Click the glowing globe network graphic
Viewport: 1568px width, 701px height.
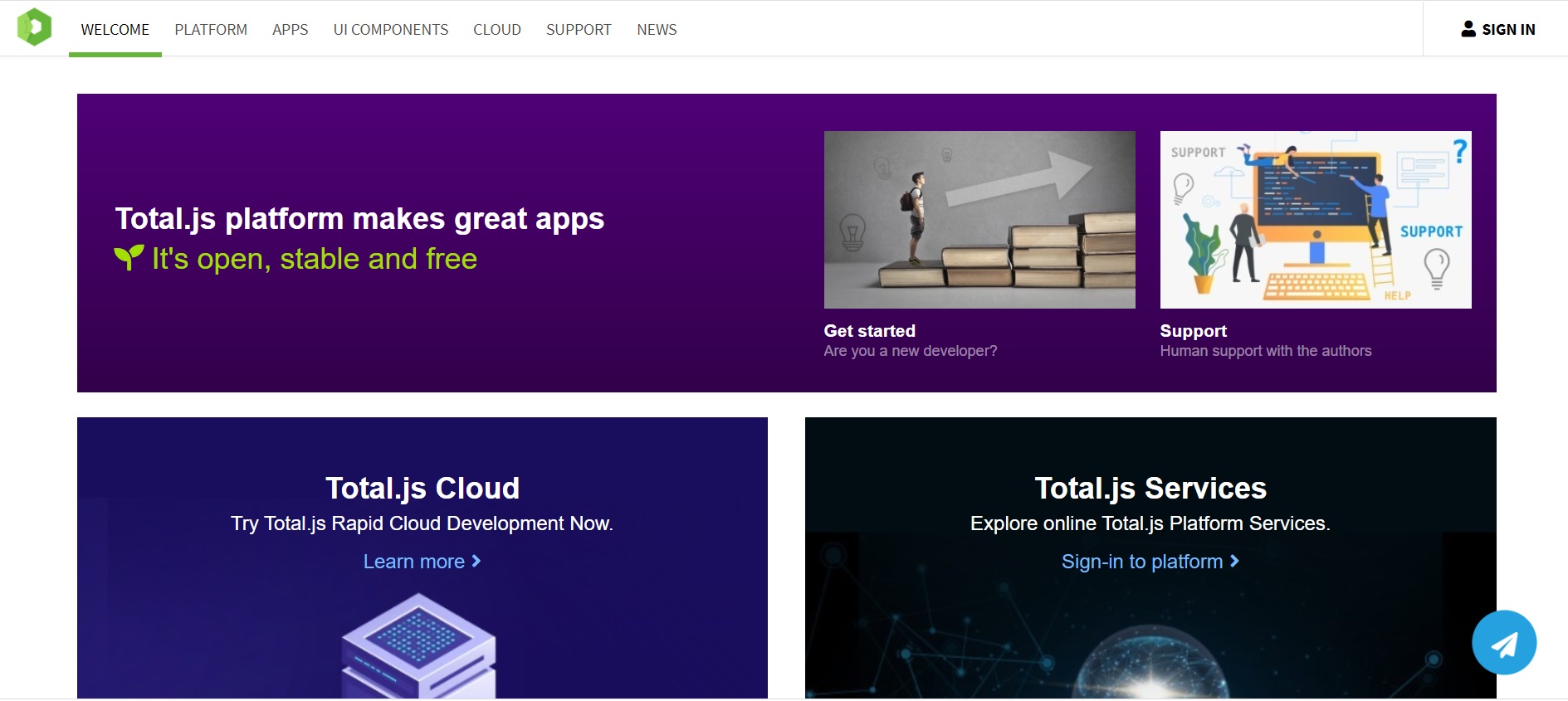1150,664
